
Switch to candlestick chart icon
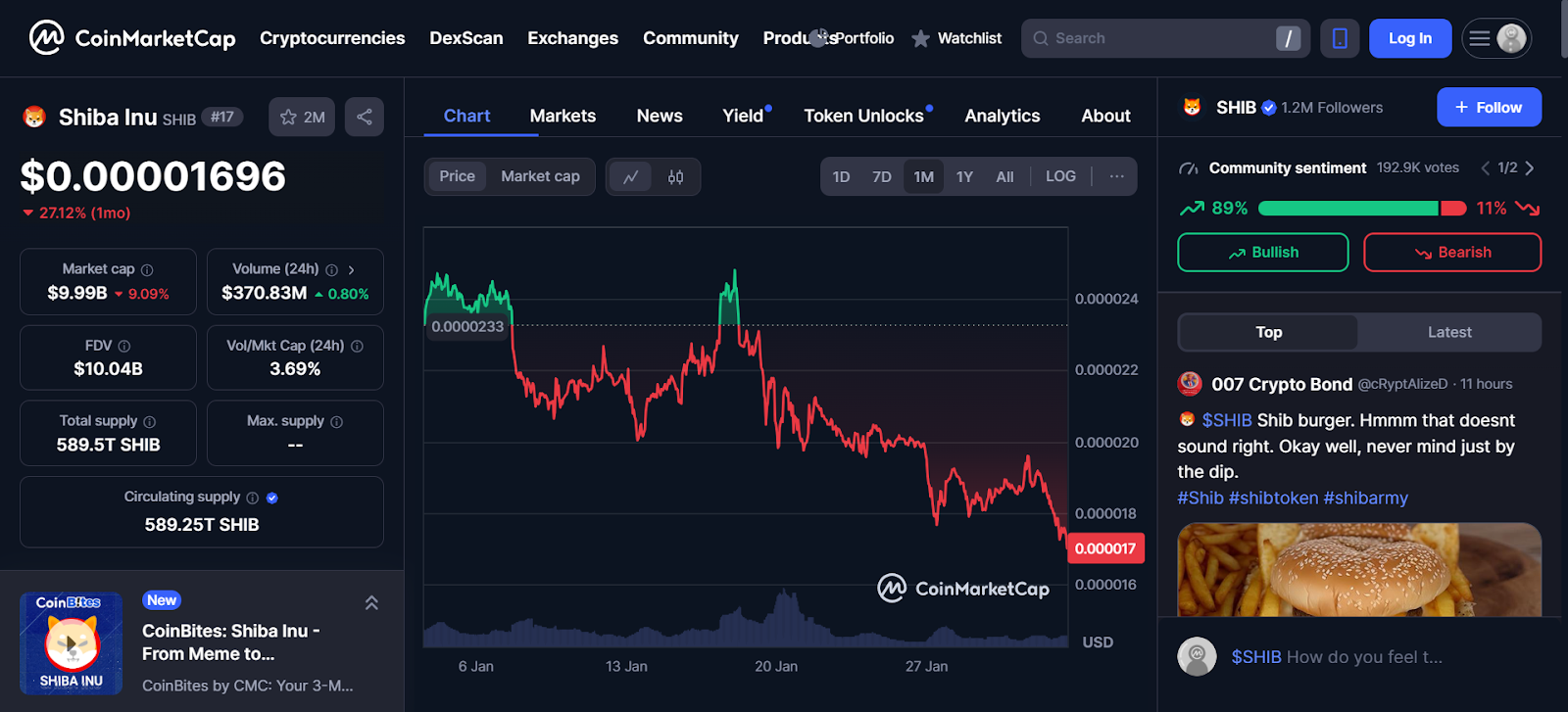tap(675, 177)
